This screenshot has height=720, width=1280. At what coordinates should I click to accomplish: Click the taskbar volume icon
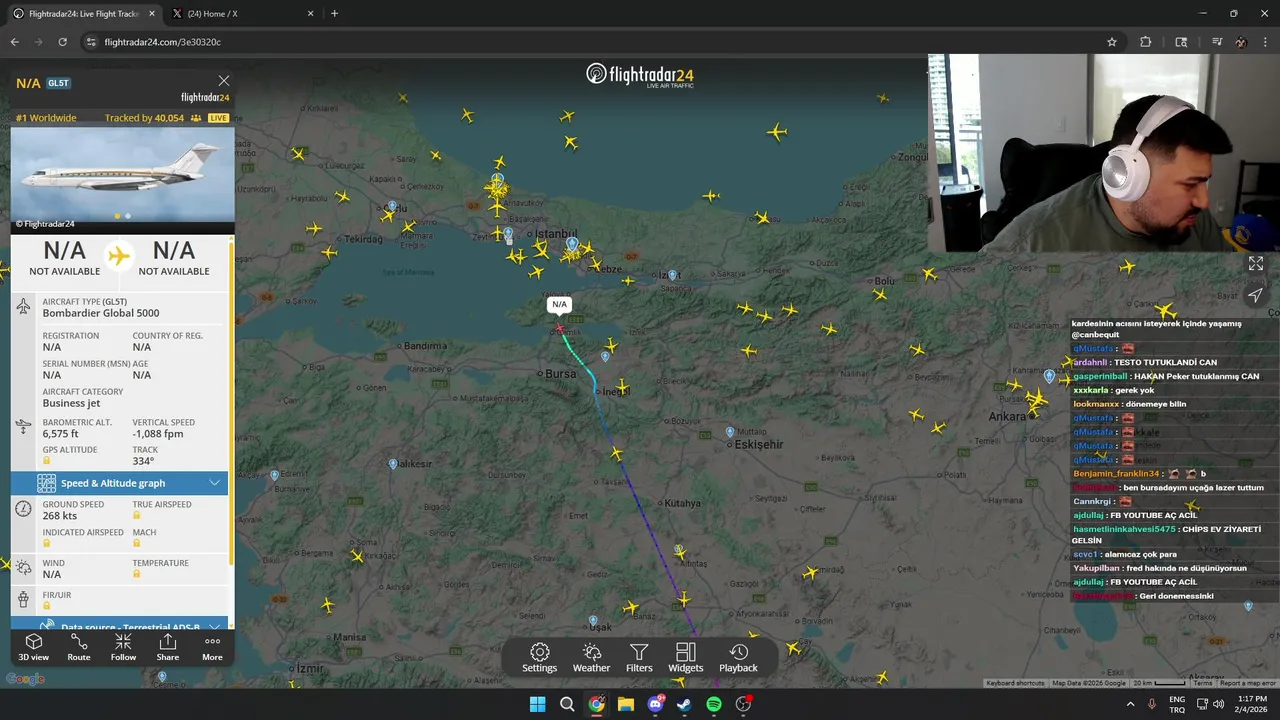pyautogui.click(x=1218, y=704)
